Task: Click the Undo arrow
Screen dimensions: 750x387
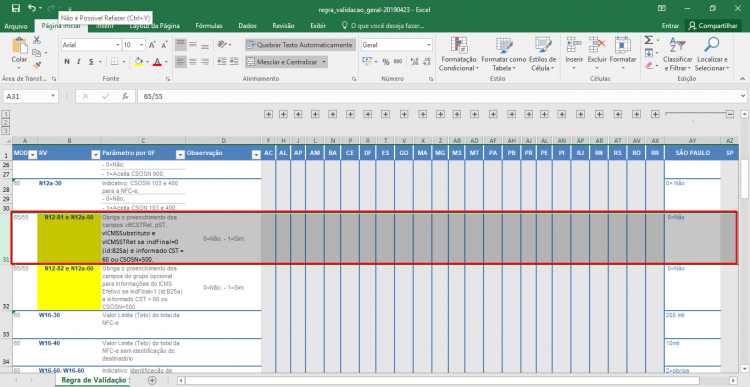Action: pyautogui.click(x=32, y=8)
